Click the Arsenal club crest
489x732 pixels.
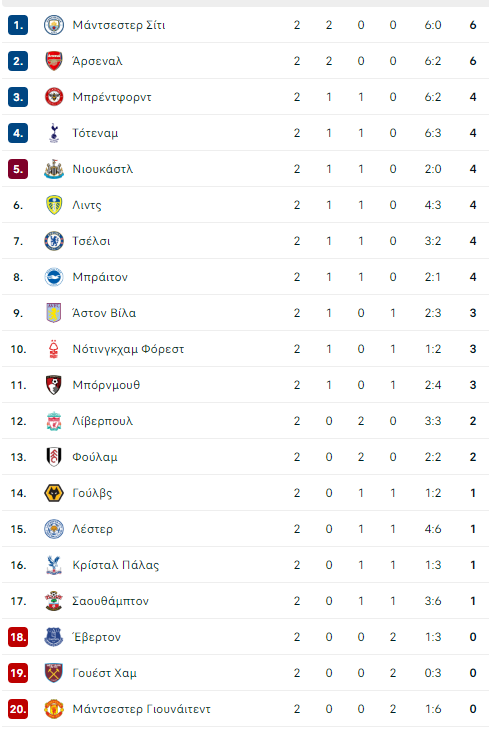54,61
